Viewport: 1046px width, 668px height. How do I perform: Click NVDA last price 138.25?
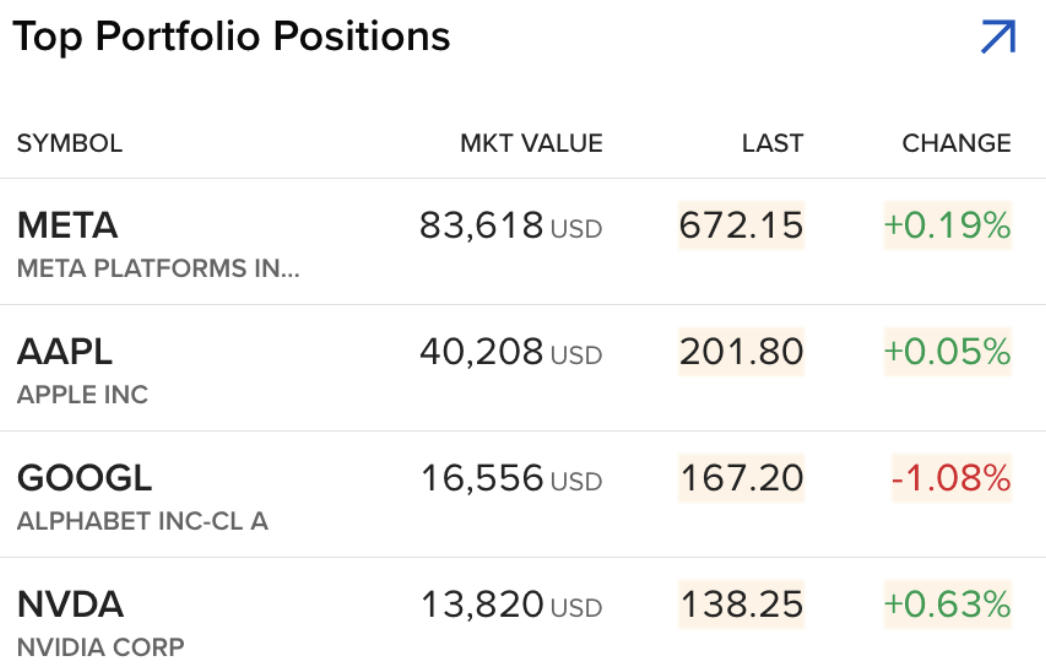(741, 605)
